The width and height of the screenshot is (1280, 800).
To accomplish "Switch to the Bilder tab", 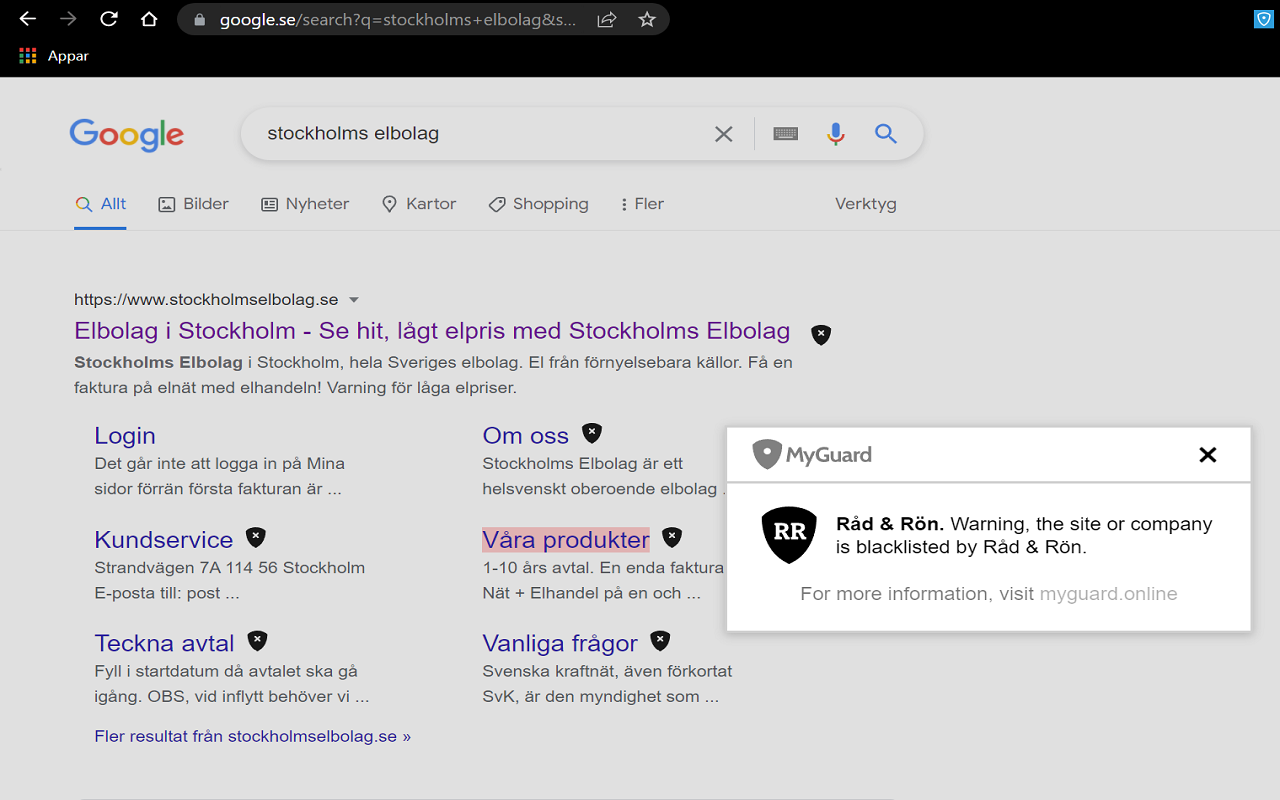I will pos(194,204).
